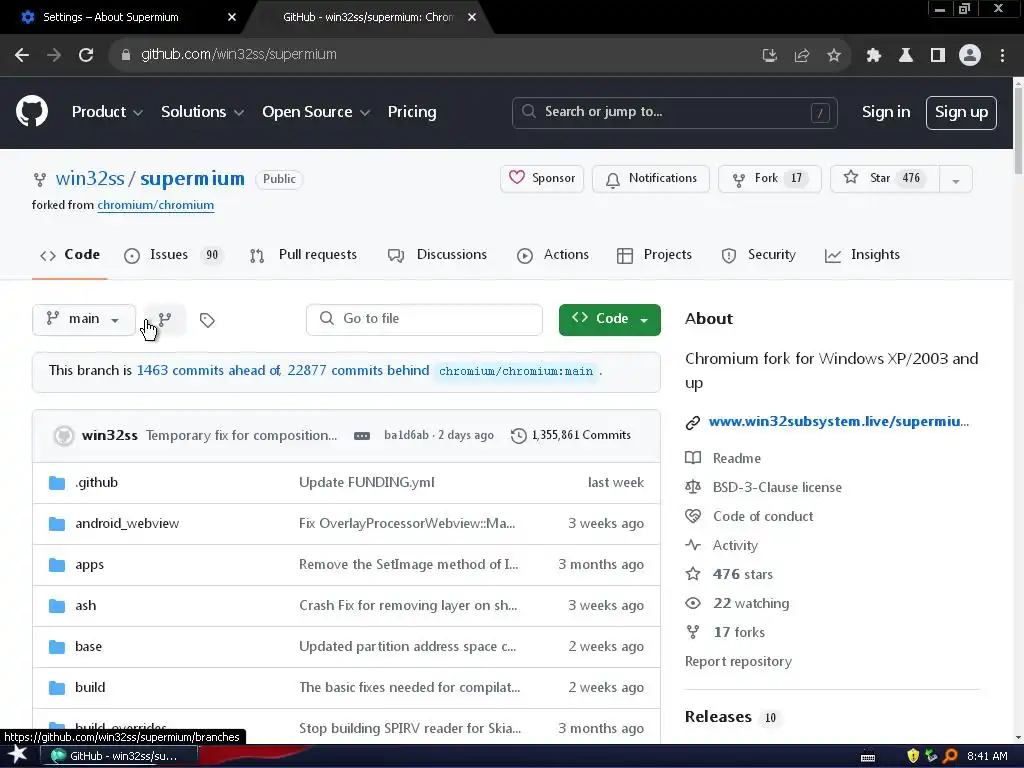Click the Chrome Labs flask icon
1024x768 pixels.
[x=906, y=55]
